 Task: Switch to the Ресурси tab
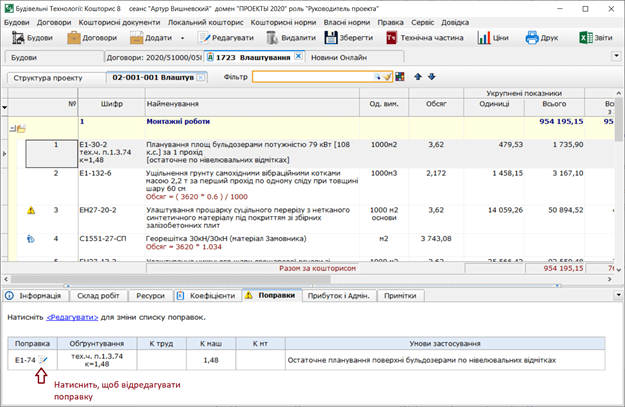150,296
